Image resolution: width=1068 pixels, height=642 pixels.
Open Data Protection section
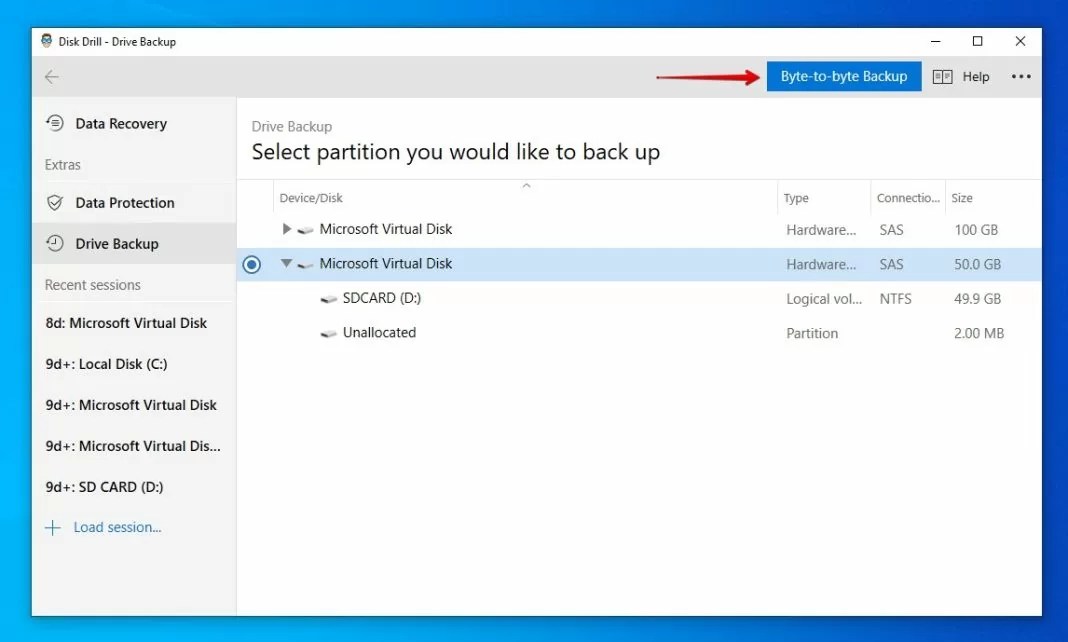pos(134,202)
